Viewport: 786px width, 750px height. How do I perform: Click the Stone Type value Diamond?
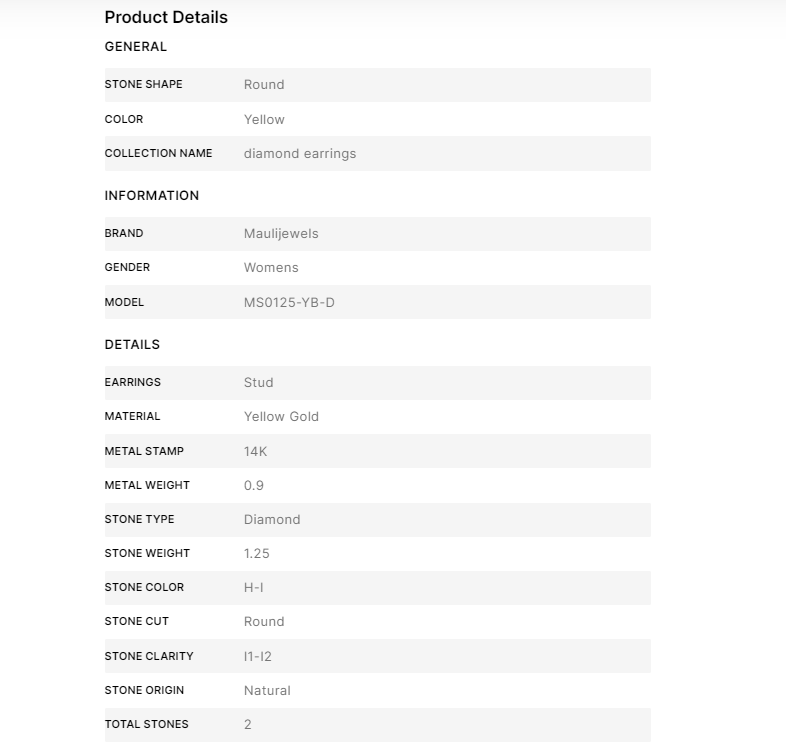[272, 519]
